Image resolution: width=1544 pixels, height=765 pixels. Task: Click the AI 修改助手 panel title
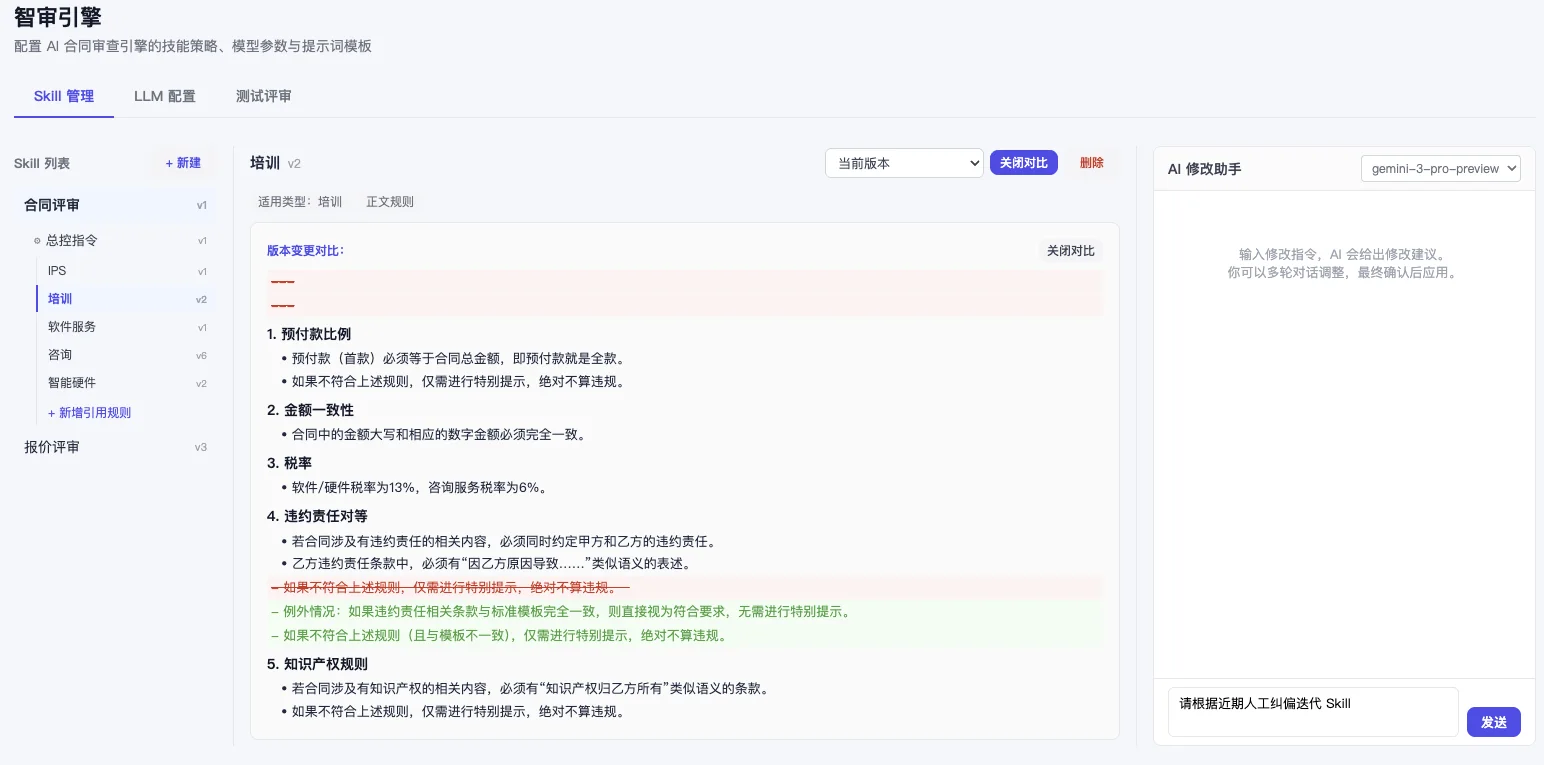click(x=1204, y=169)
